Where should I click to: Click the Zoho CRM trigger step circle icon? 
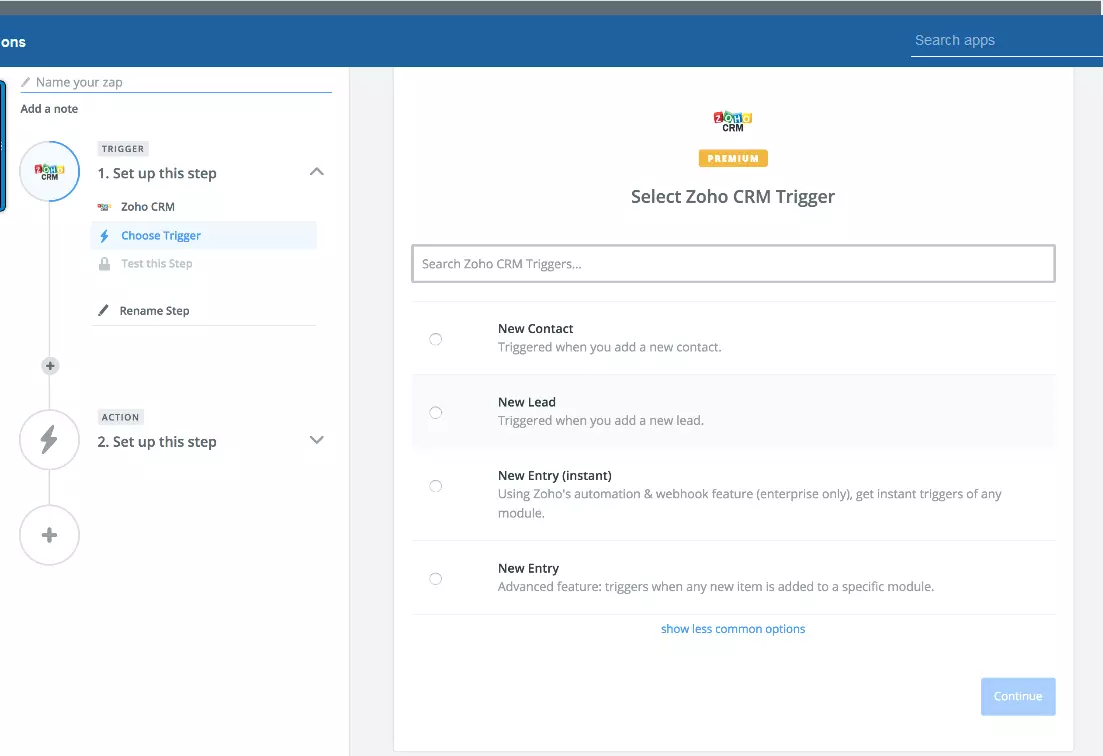click(49, 171)
